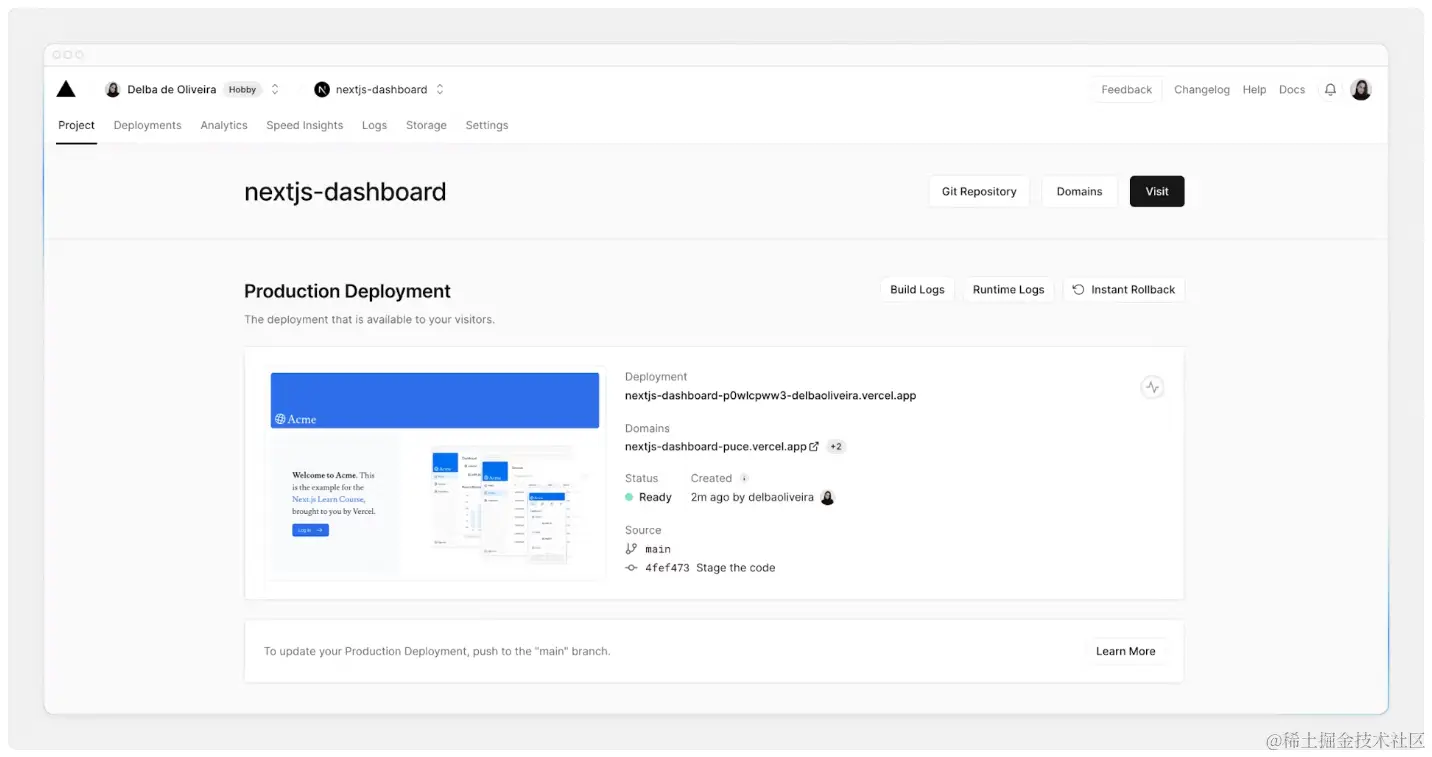This screenshot has width=1432, height=757.
Task: Click the black Visit button
Action: point(1157,192)
